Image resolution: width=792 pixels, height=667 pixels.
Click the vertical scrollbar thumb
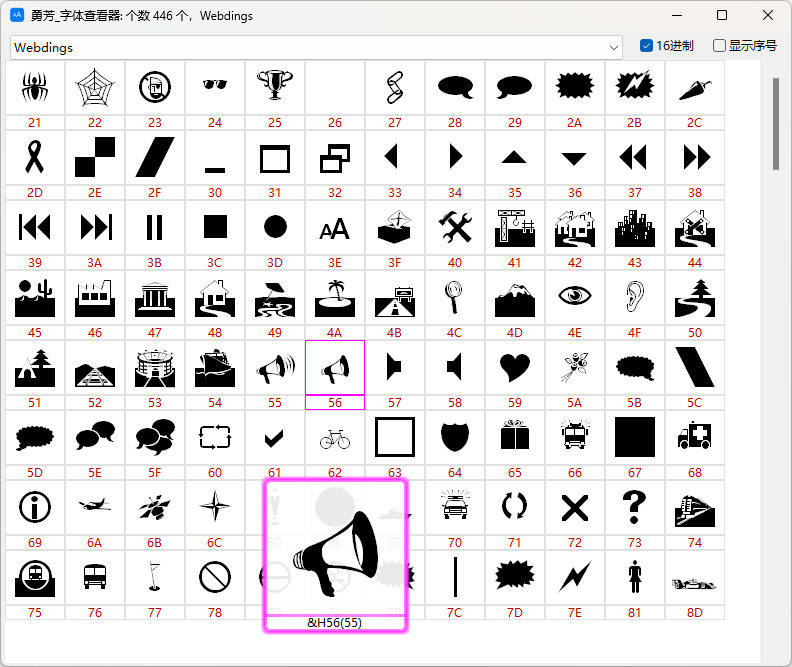(x=776, y=124)
